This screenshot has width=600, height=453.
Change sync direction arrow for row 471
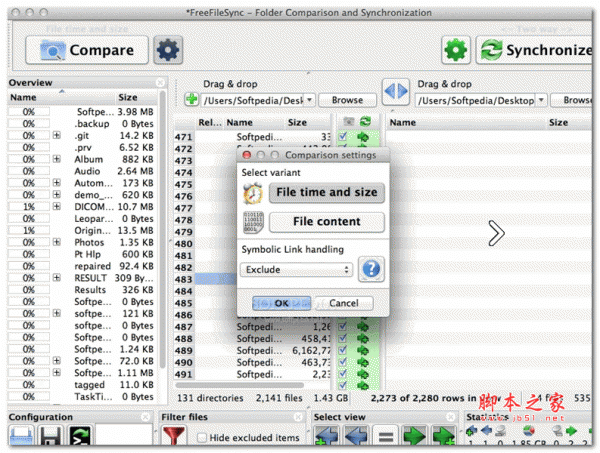pos(363,137)
